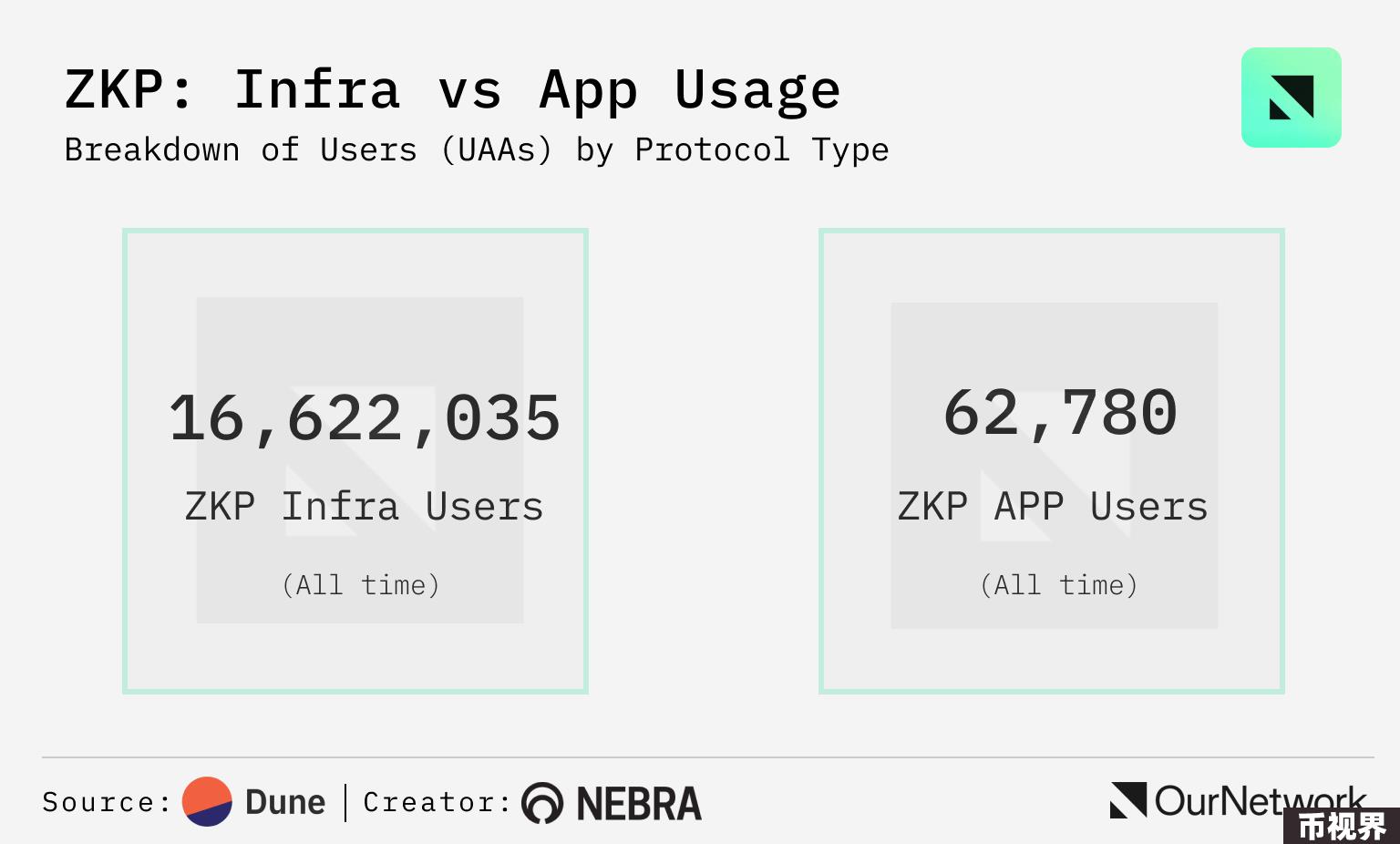
Task: Click the watermark inside Infra Users card
Action: [x=360, y=460]
